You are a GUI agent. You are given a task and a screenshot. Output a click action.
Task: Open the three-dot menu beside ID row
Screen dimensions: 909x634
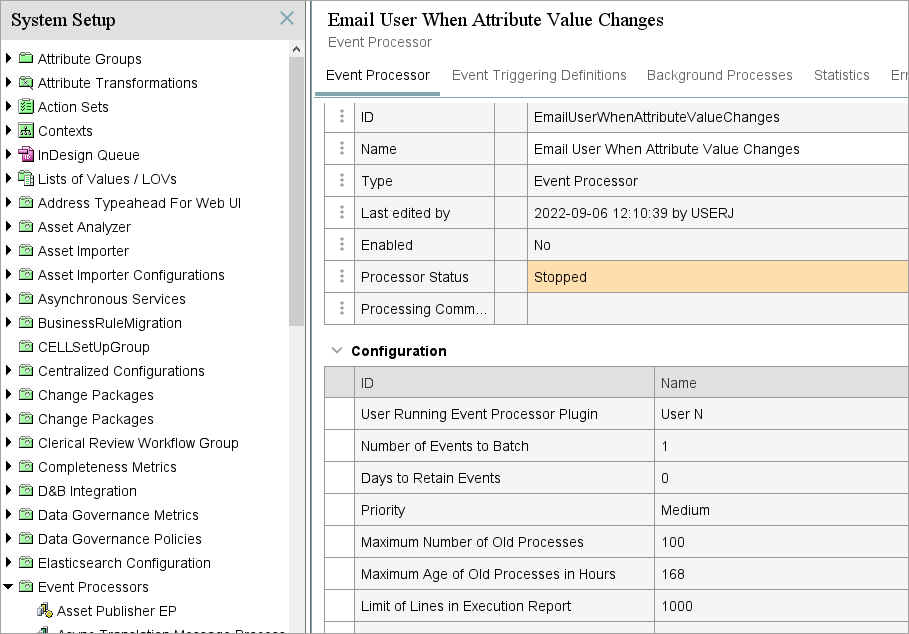(342, 117)
